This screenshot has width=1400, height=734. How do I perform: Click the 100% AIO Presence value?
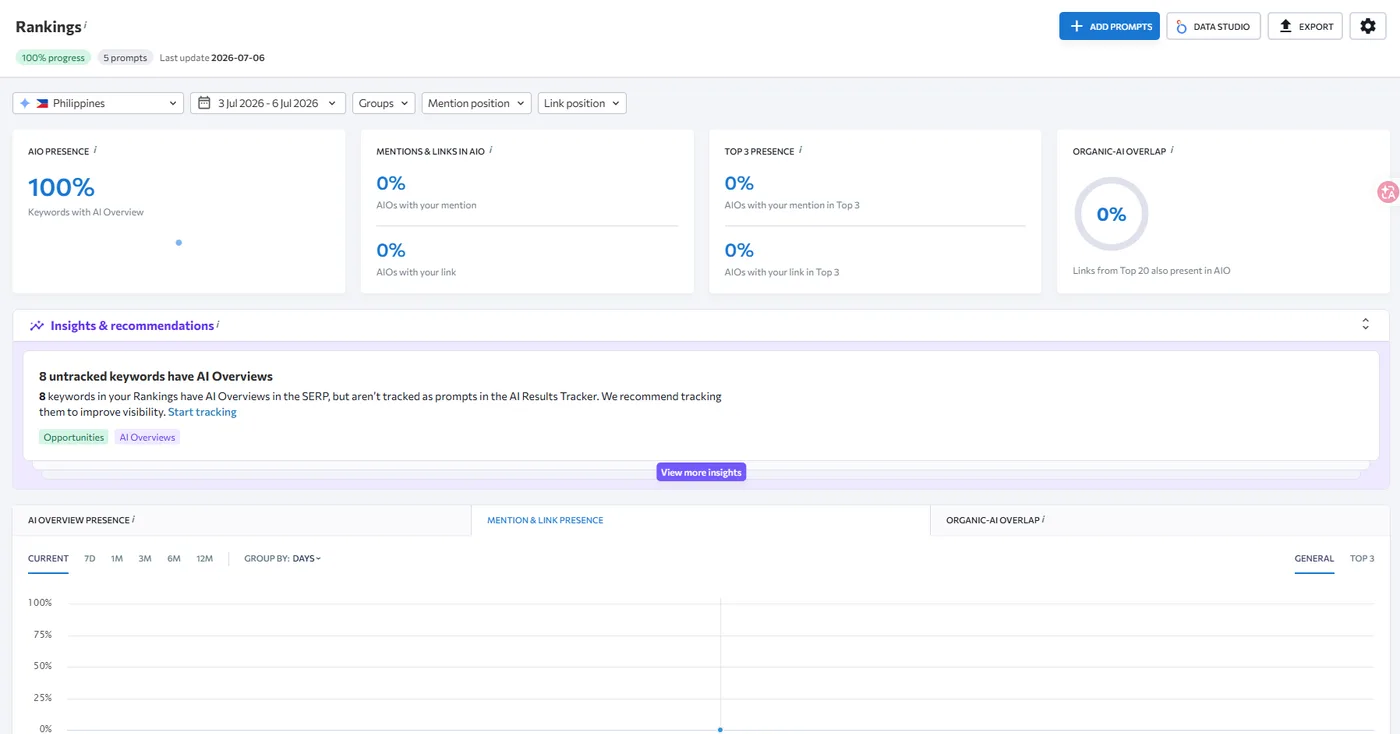(x=61, y=187)
